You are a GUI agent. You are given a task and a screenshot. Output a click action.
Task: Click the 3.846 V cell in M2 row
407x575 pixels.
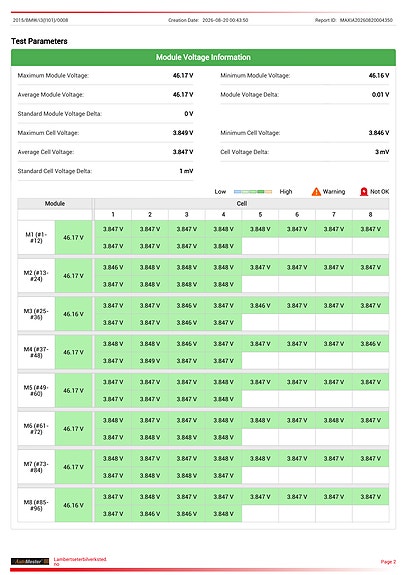(113, 267)
